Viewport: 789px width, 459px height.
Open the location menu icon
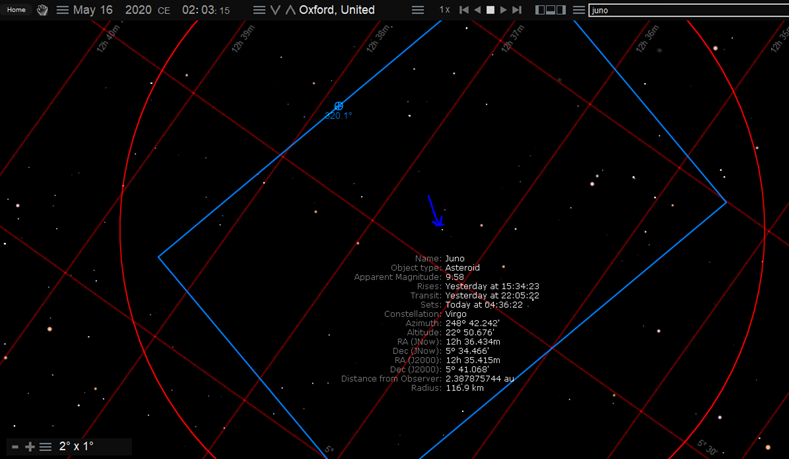(x=259, y=10)
